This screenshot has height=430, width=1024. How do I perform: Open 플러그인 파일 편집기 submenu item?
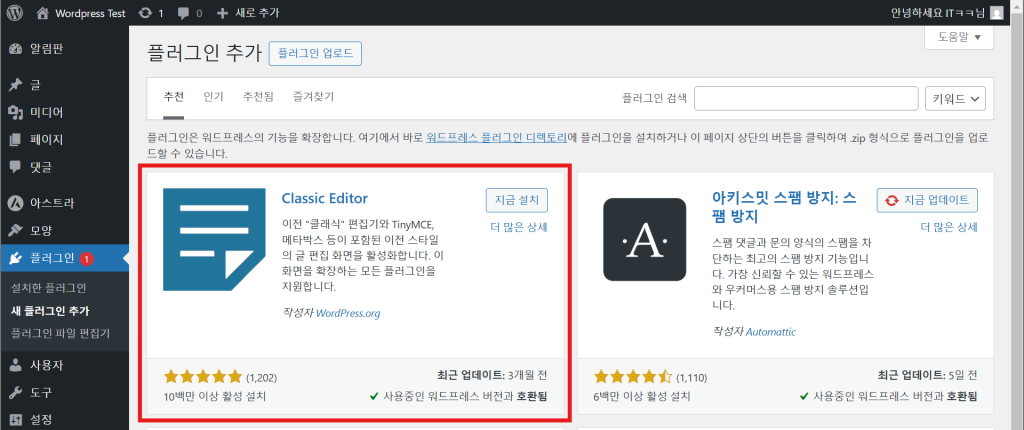[x=61, y=333]
